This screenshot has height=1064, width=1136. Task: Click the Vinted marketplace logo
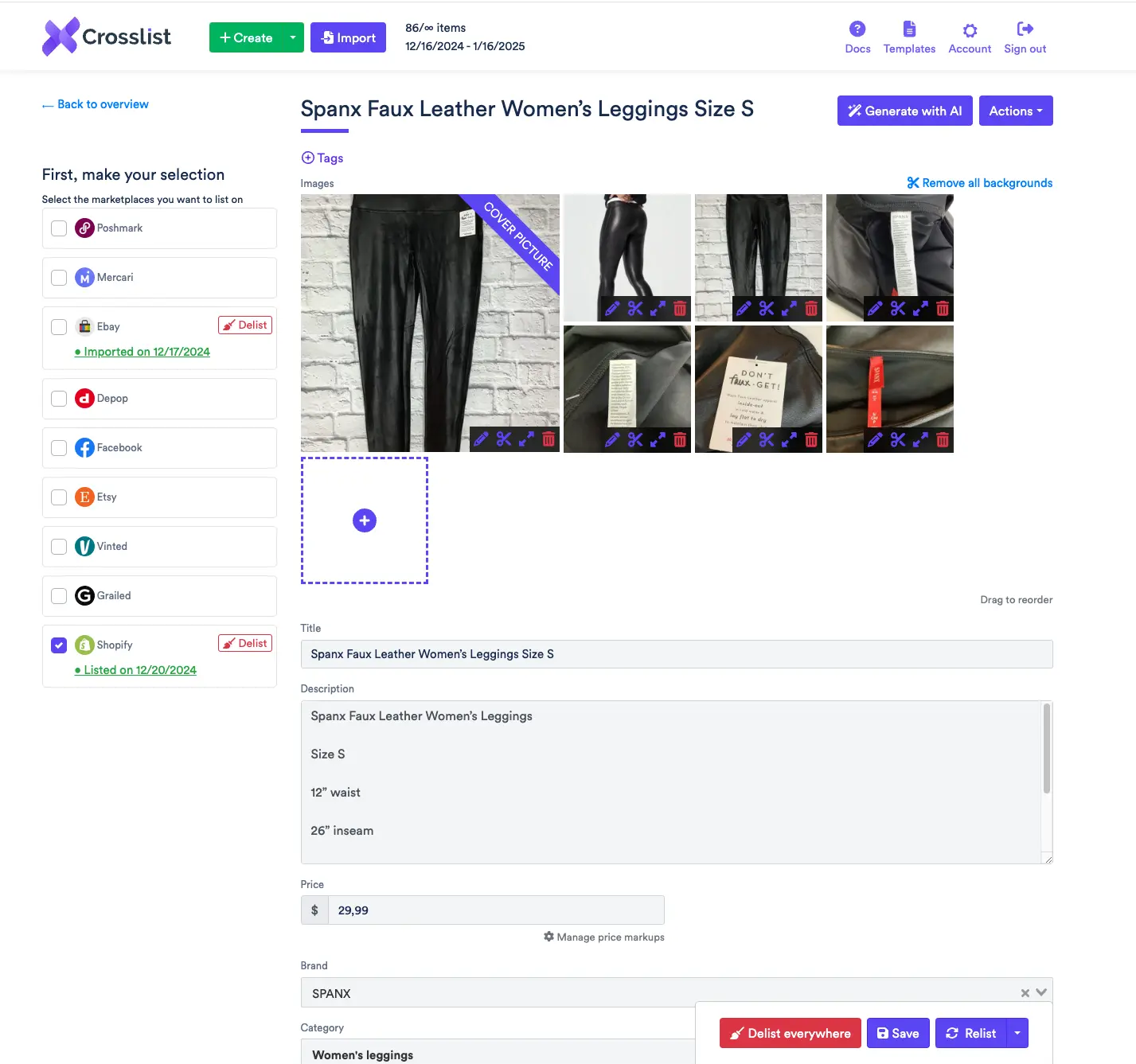click(x=84, y=546)
